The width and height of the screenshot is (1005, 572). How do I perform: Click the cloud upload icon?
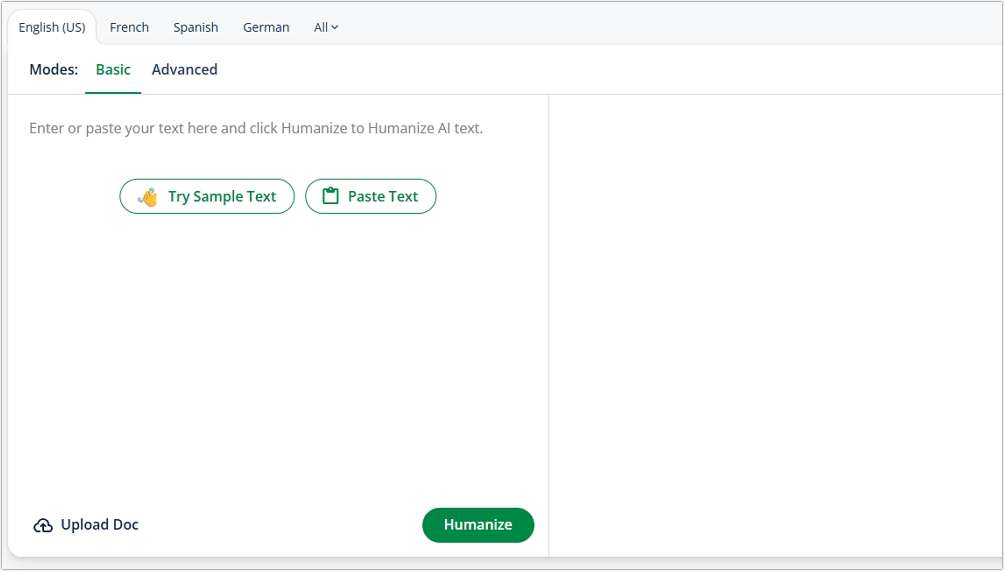click(43, 526)
